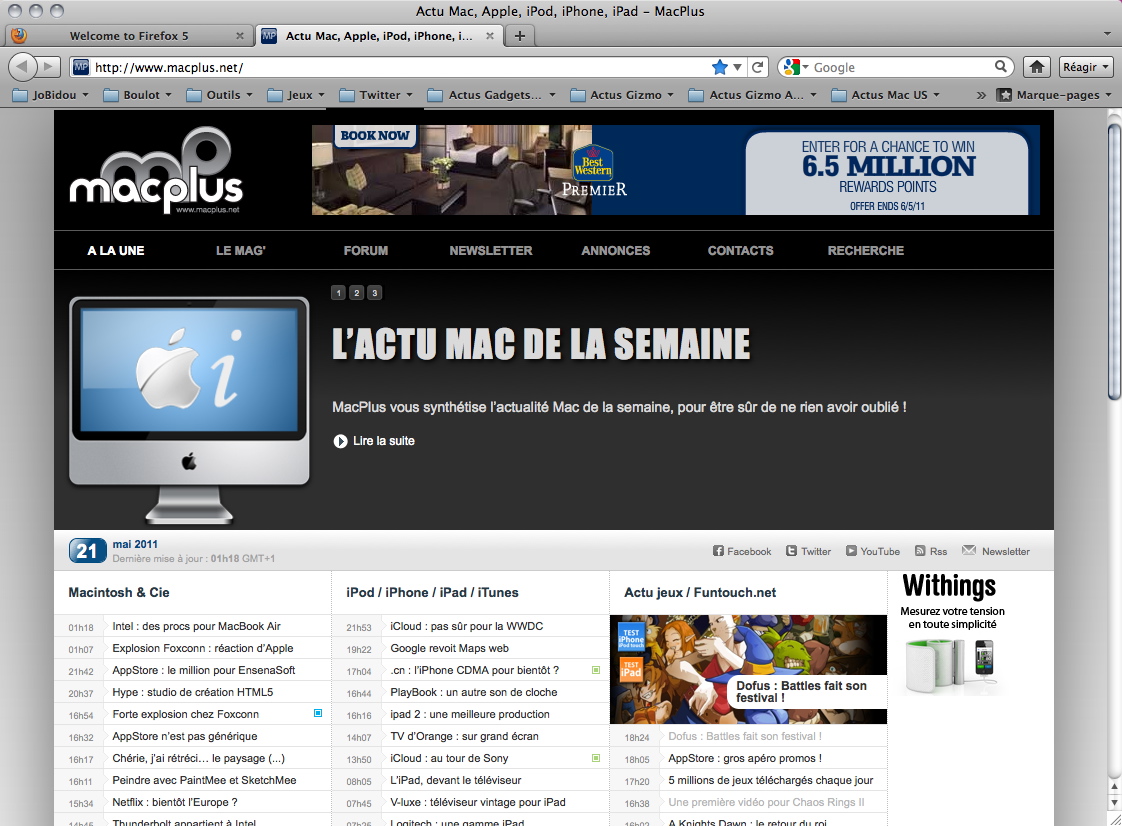Open the bookmark history dropdown arrow next to star

[x=737, y=67]
